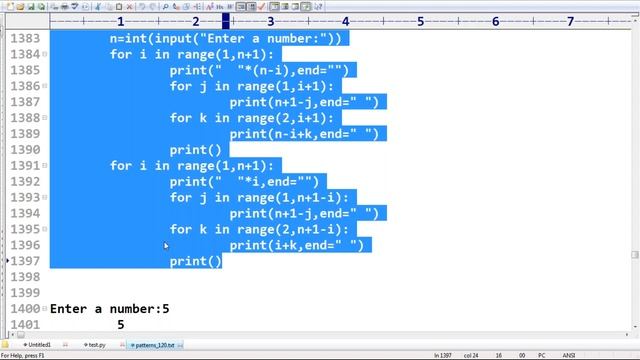Click the vertical scrollbar down arrow

point(635,327)
